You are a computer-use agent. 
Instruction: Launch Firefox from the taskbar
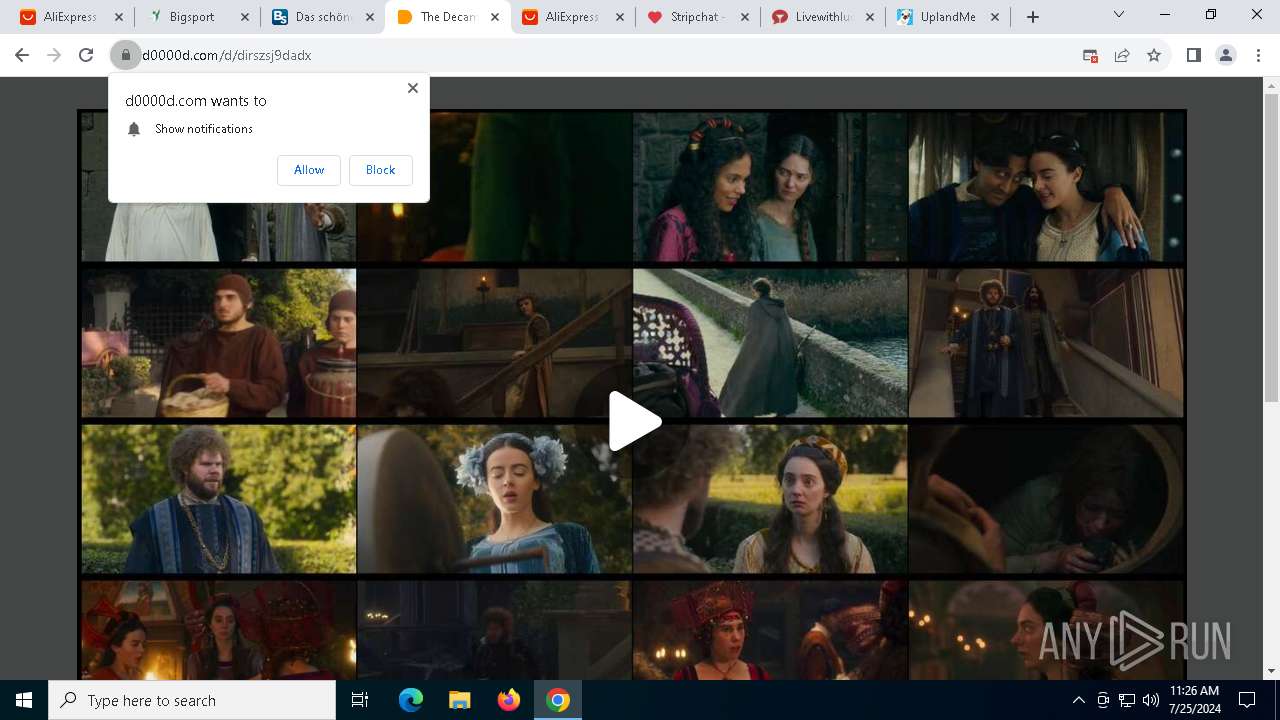[x=508, y=700]
